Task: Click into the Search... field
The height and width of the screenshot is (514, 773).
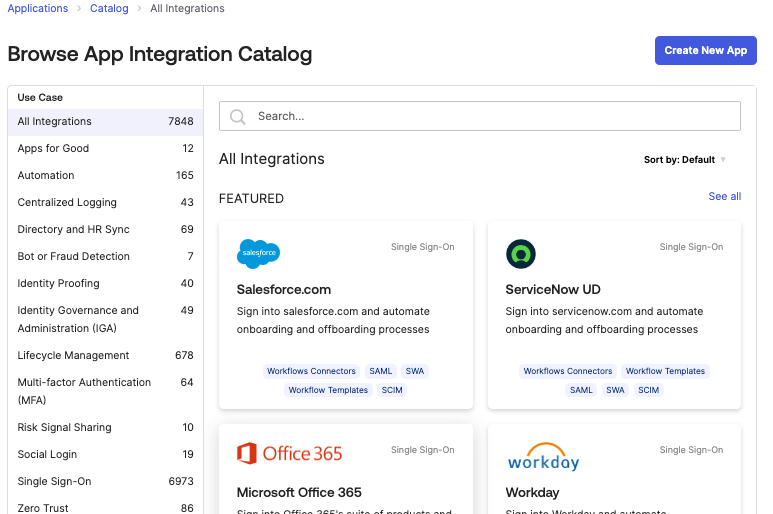Action: [480, 116]
